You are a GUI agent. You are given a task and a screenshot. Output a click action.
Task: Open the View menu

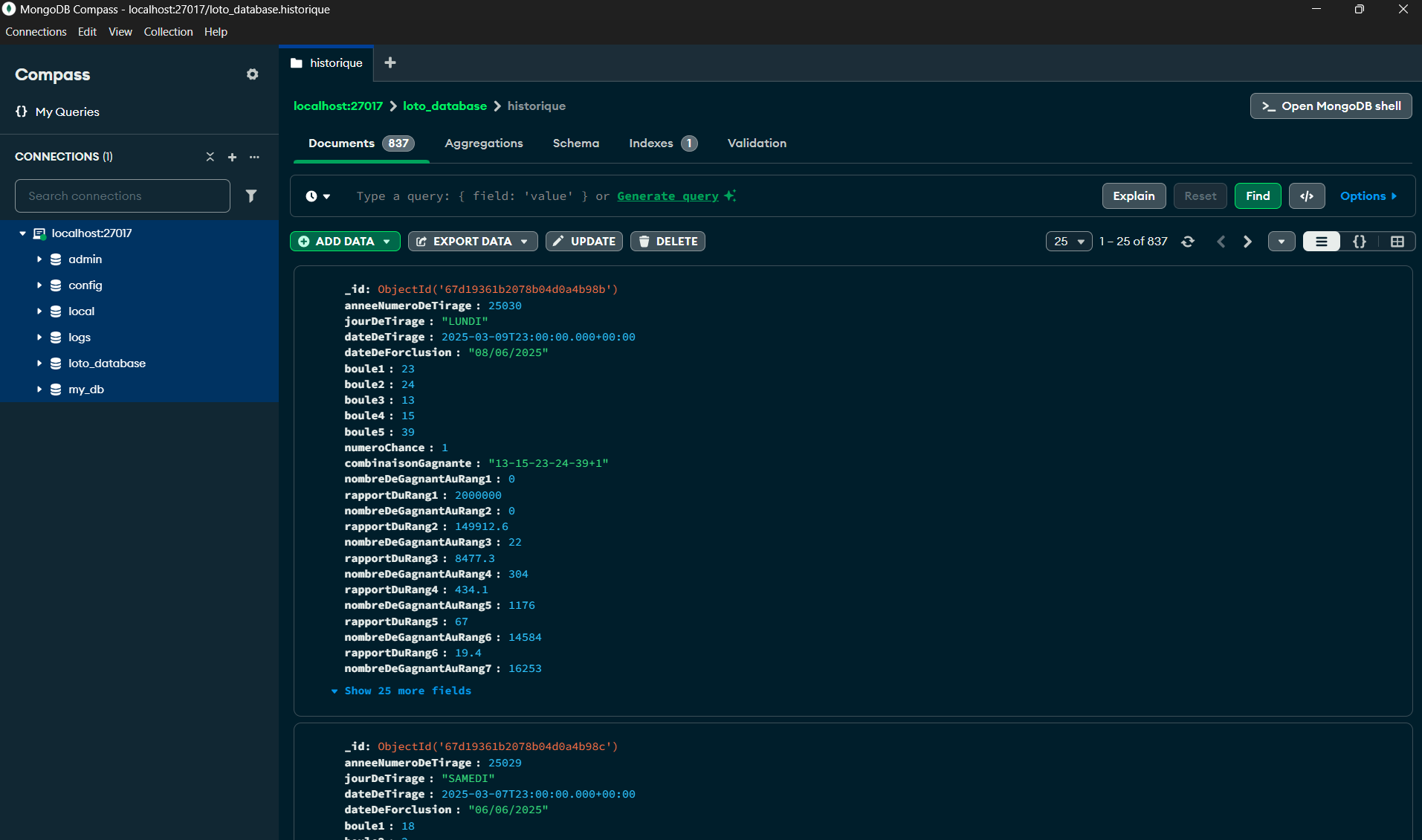coord(120,32)
